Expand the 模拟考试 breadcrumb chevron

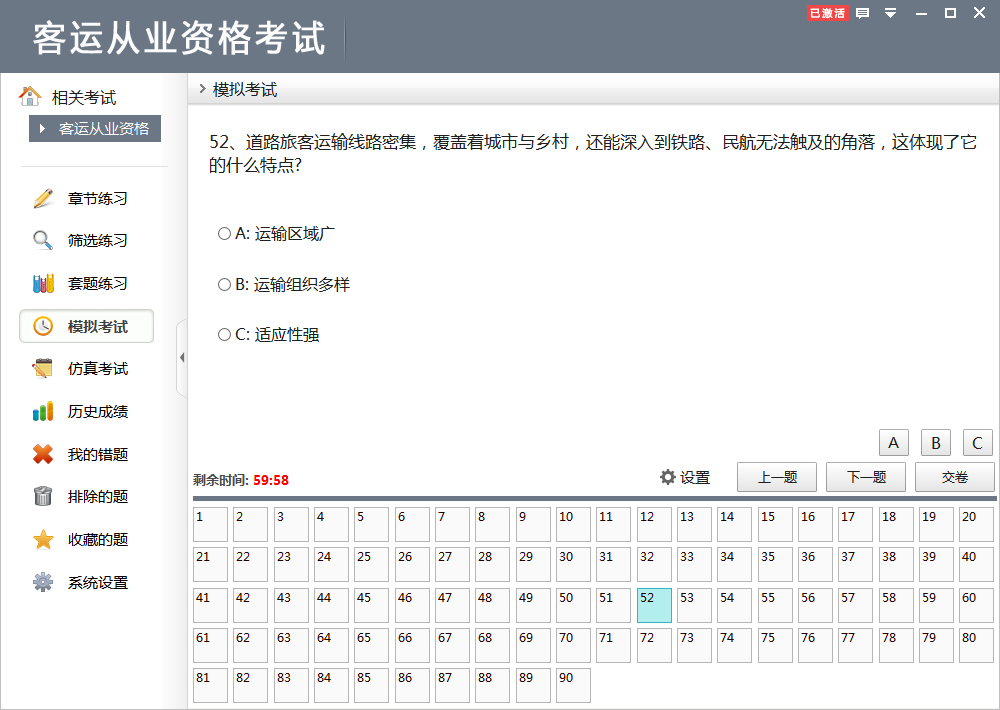(201, 88)
